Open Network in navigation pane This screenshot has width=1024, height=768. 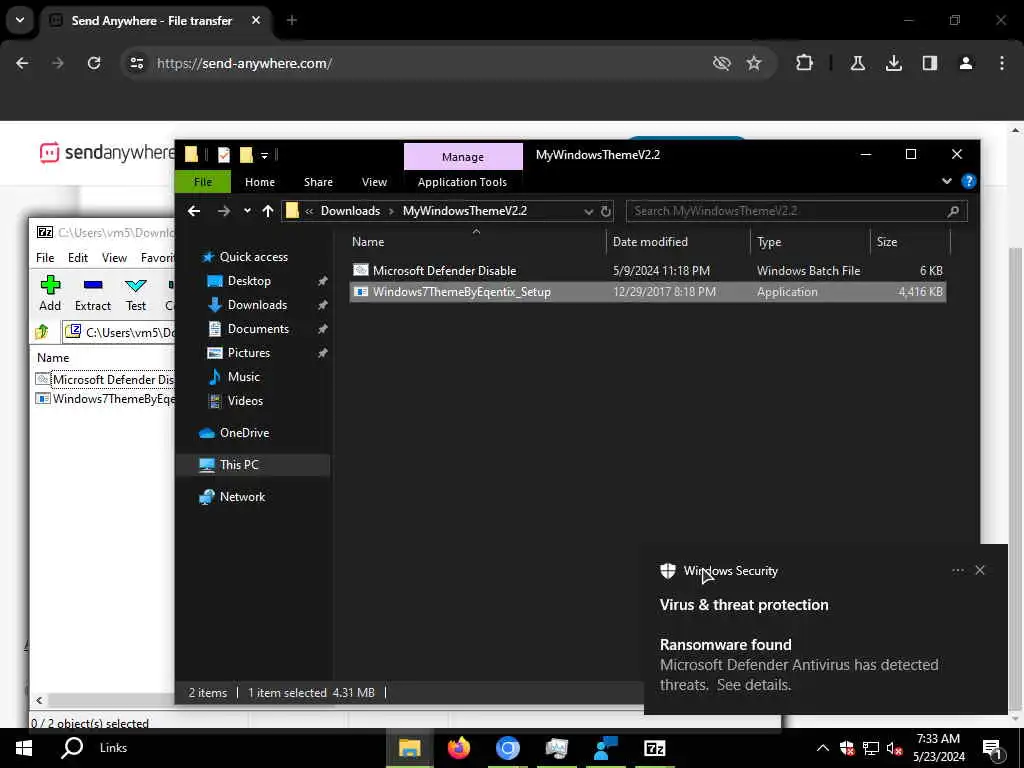click(x=242, y=497)
